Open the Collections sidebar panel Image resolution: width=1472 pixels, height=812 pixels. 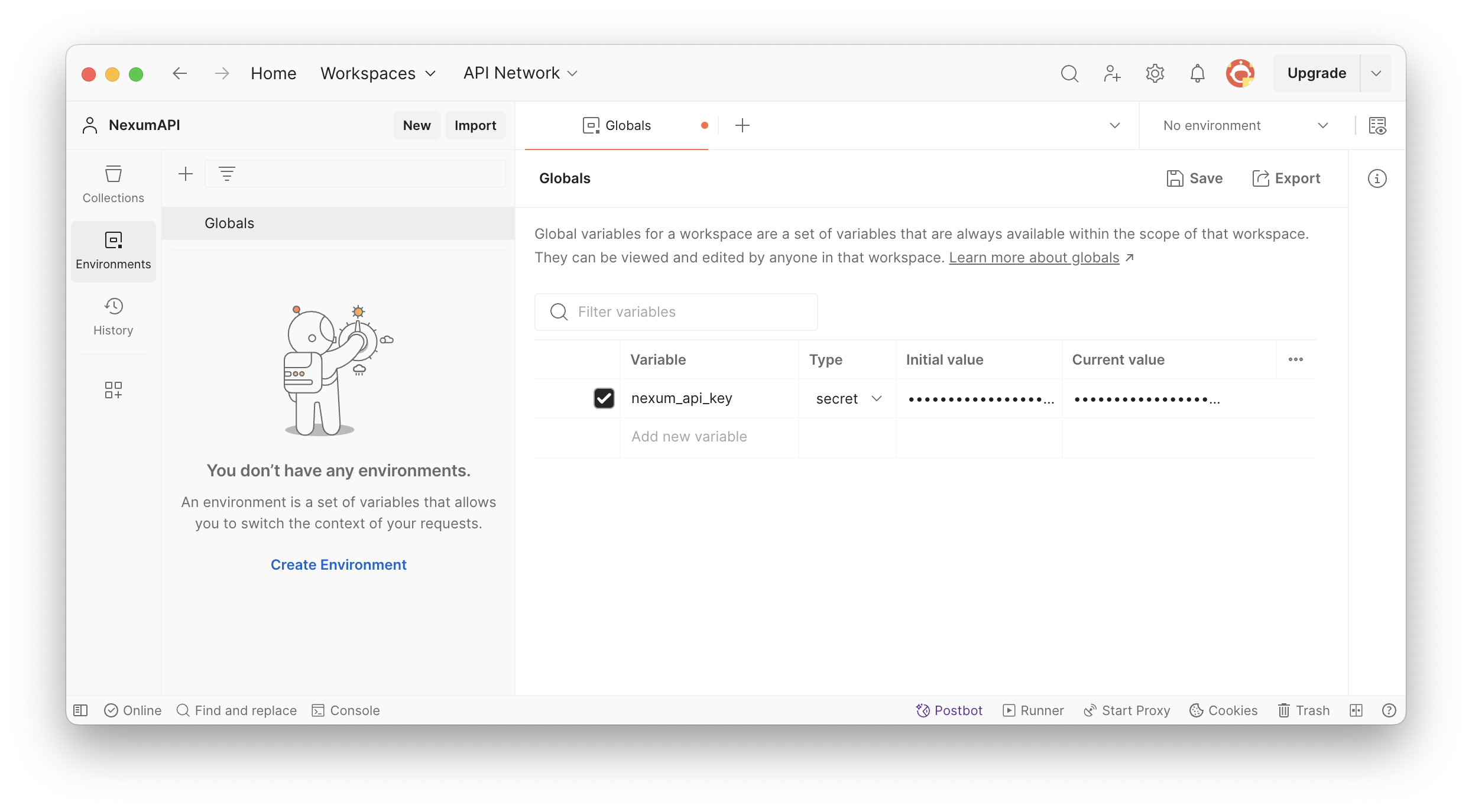pyautogui.click(x=113, y=184)
